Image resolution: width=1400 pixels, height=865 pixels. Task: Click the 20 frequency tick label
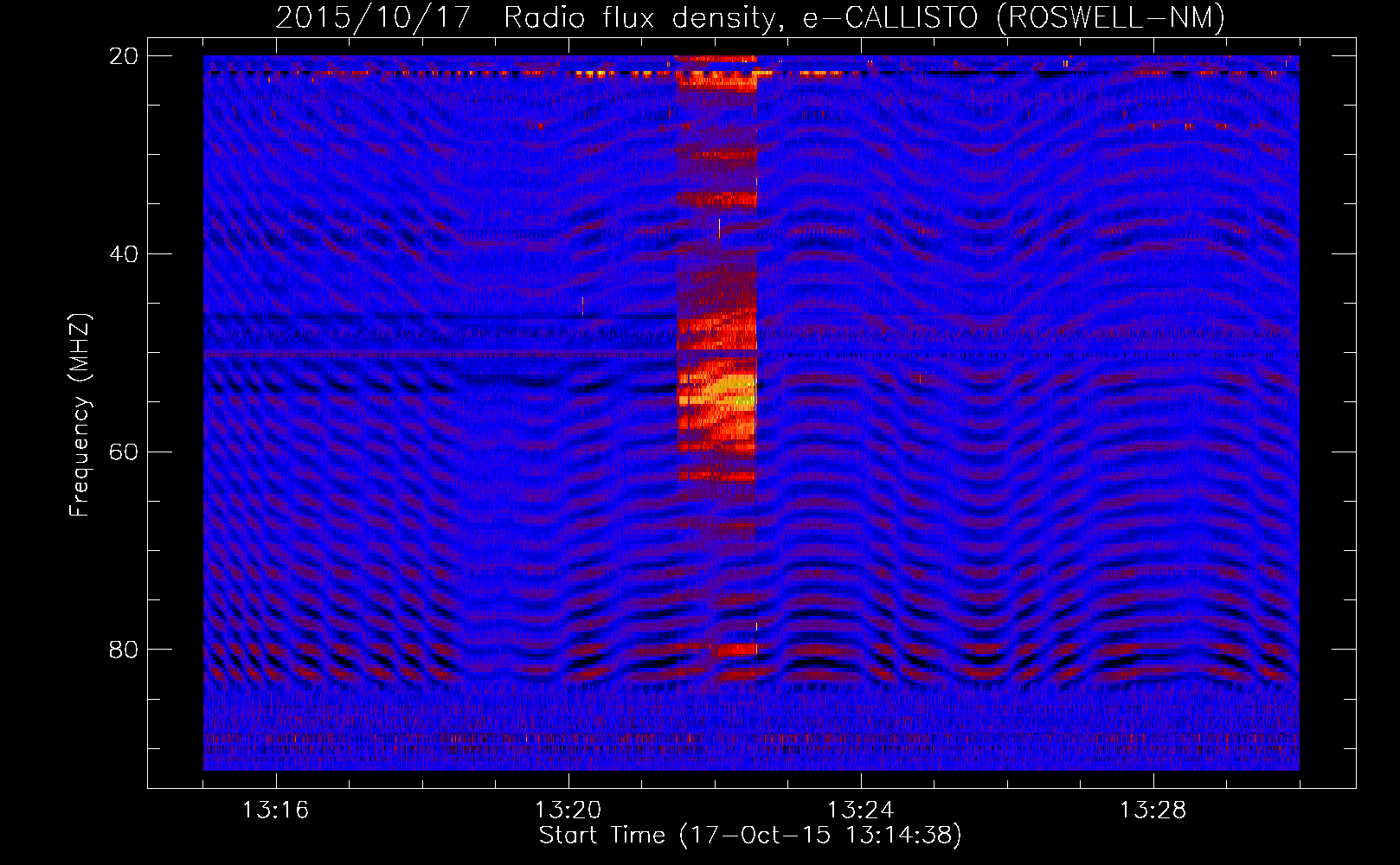point(124,56)
